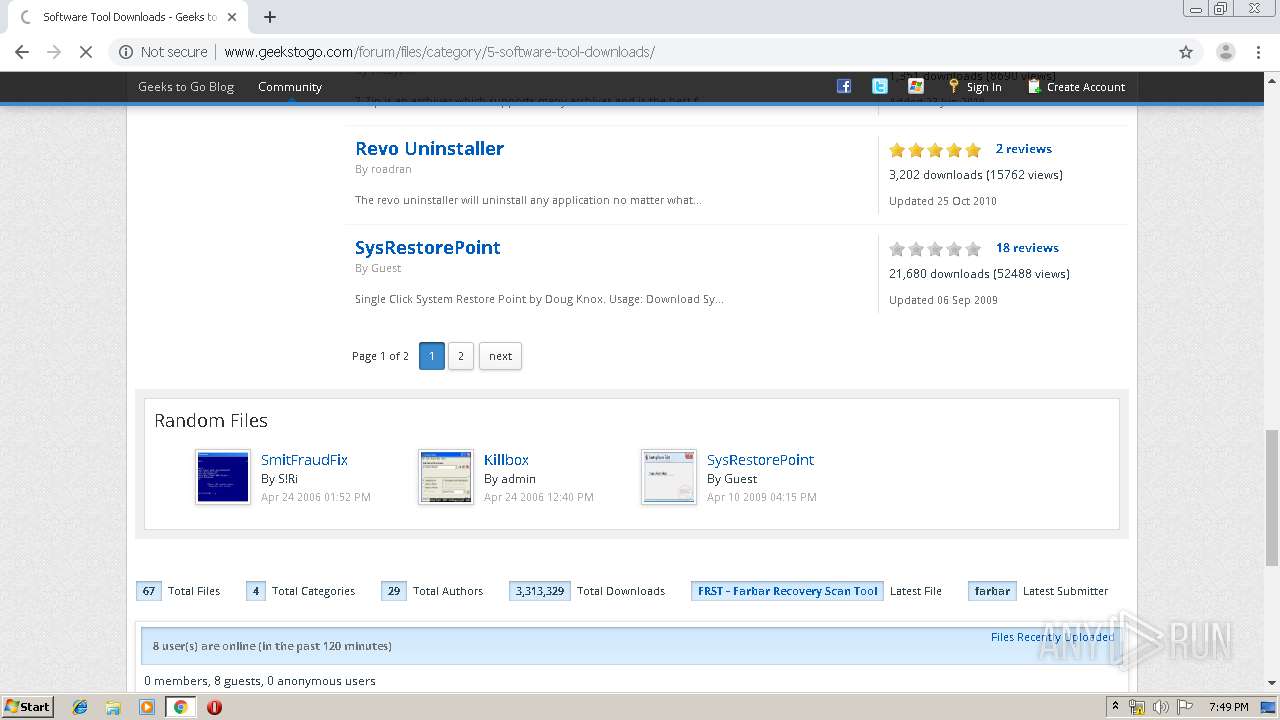The width and height of the screenshot is (1280, 720).
Task: Open FRST - Farbar Recovery Scan Tool latest file
Action: [787, 591]
